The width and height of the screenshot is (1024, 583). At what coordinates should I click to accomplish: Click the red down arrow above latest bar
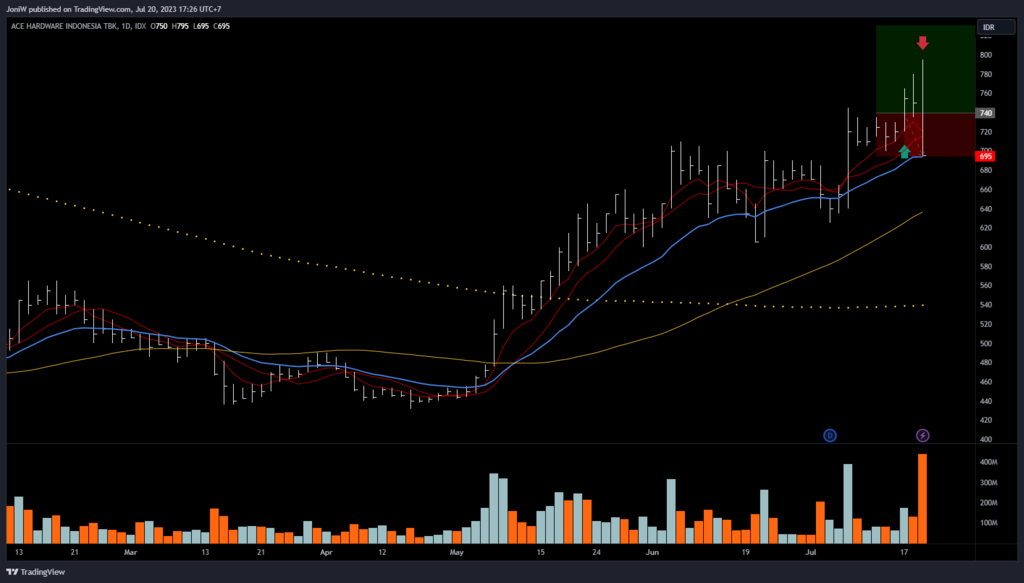pos(922,43)
